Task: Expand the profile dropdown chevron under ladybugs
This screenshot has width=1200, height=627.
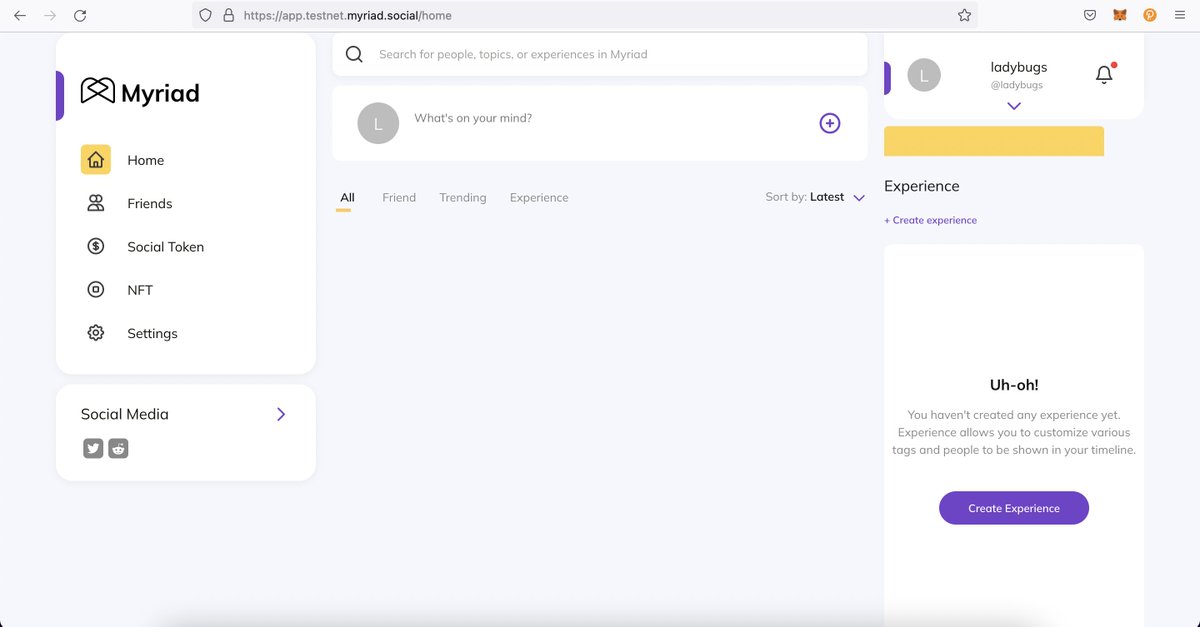Action: pyautogui.click(x=1014, y=106)
